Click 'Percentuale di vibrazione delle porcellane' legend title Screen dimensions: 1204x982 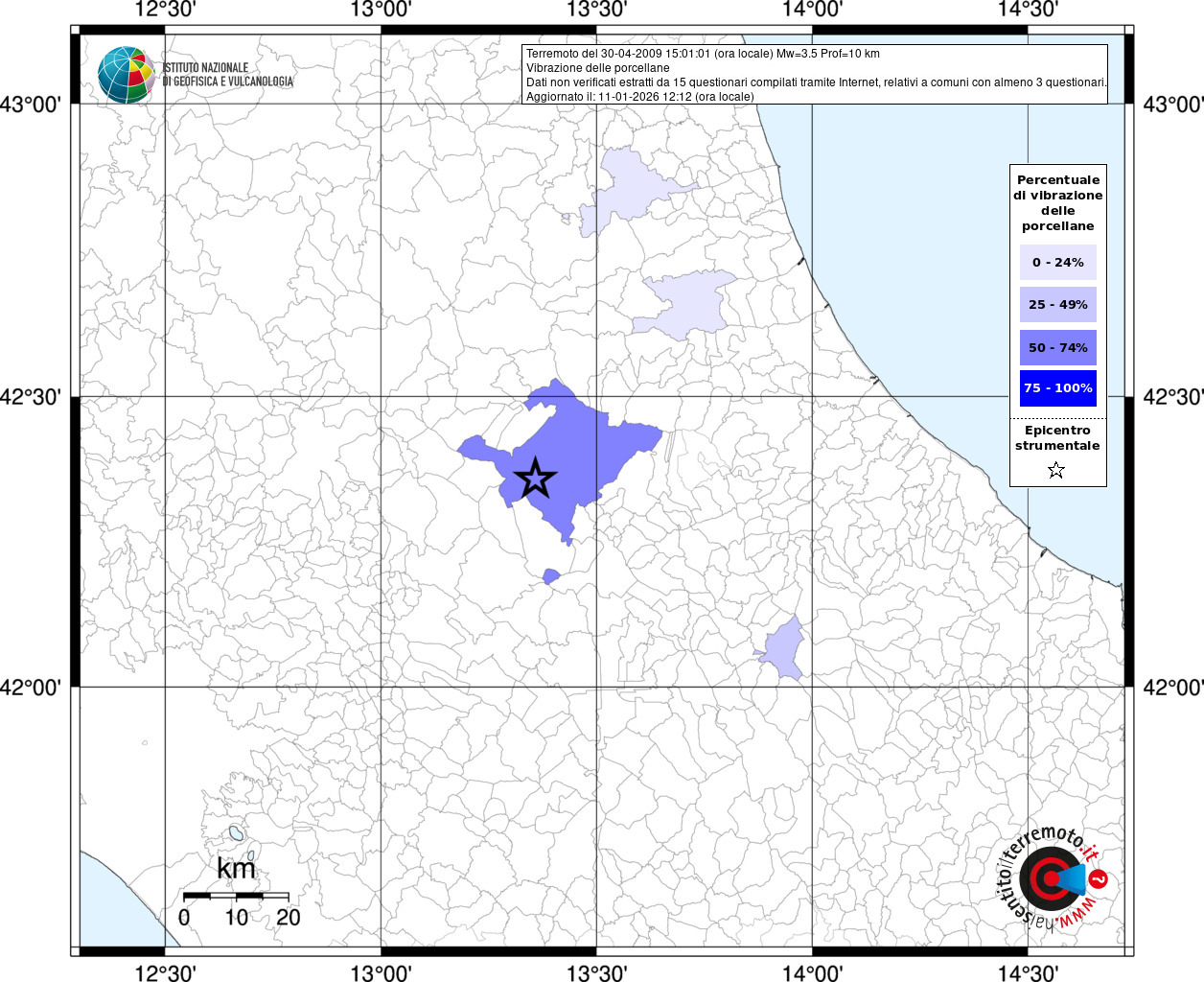coord(1058,203)
